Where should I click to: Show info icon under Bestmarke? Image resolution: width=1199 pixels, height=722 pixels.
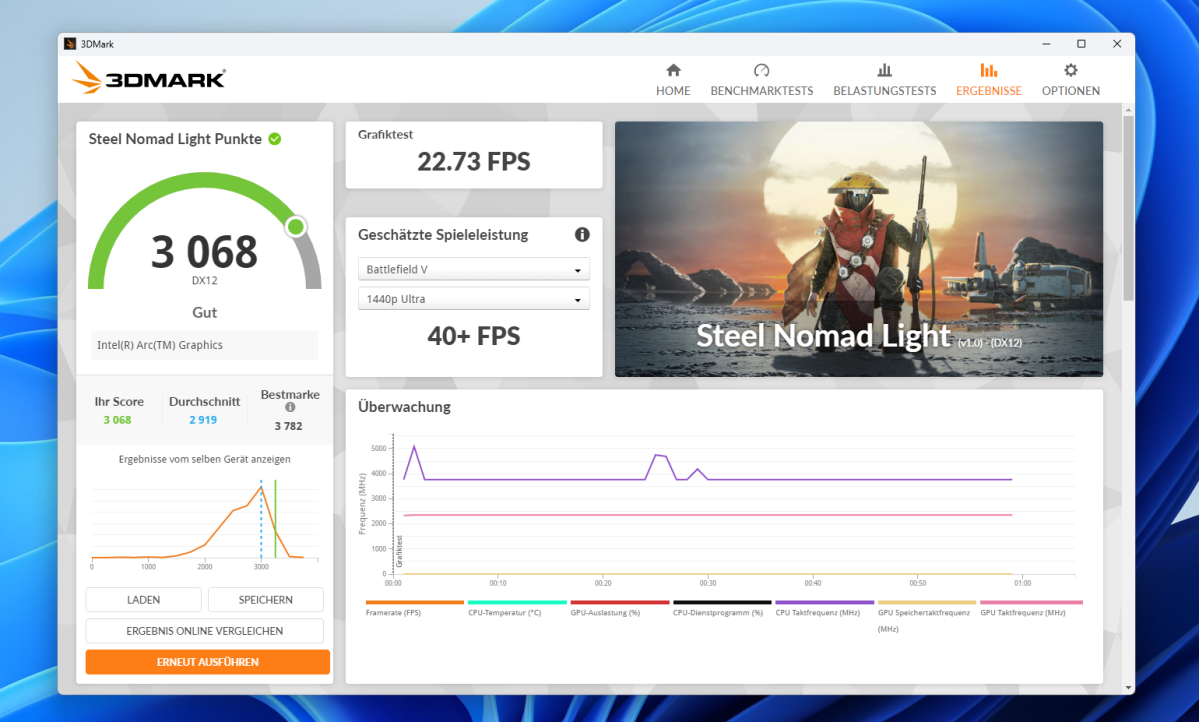tap(290, 408)
